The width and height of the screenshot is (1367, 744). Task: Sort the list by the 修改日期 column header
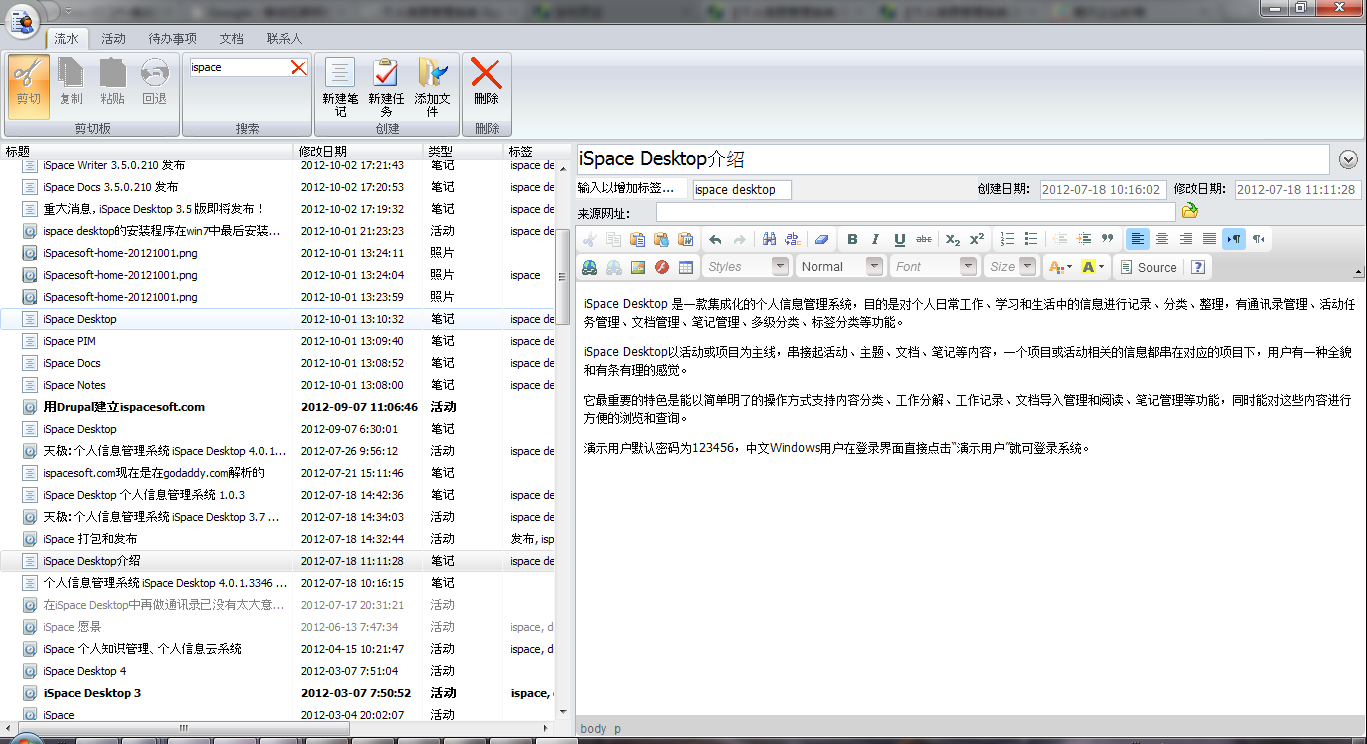(x=358, y=151)
